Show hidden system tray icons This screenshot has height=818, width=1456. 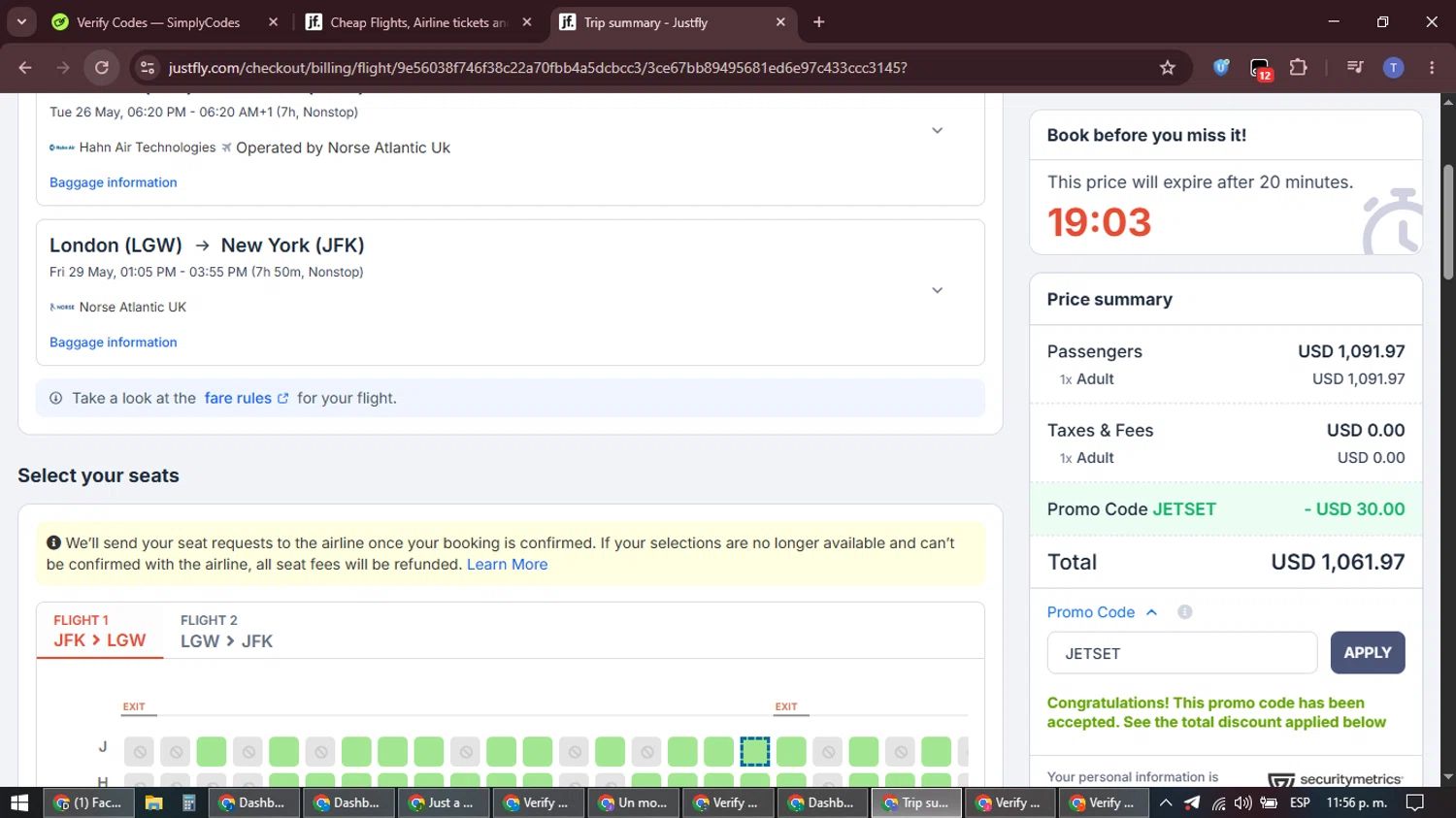pos(1166,802)
